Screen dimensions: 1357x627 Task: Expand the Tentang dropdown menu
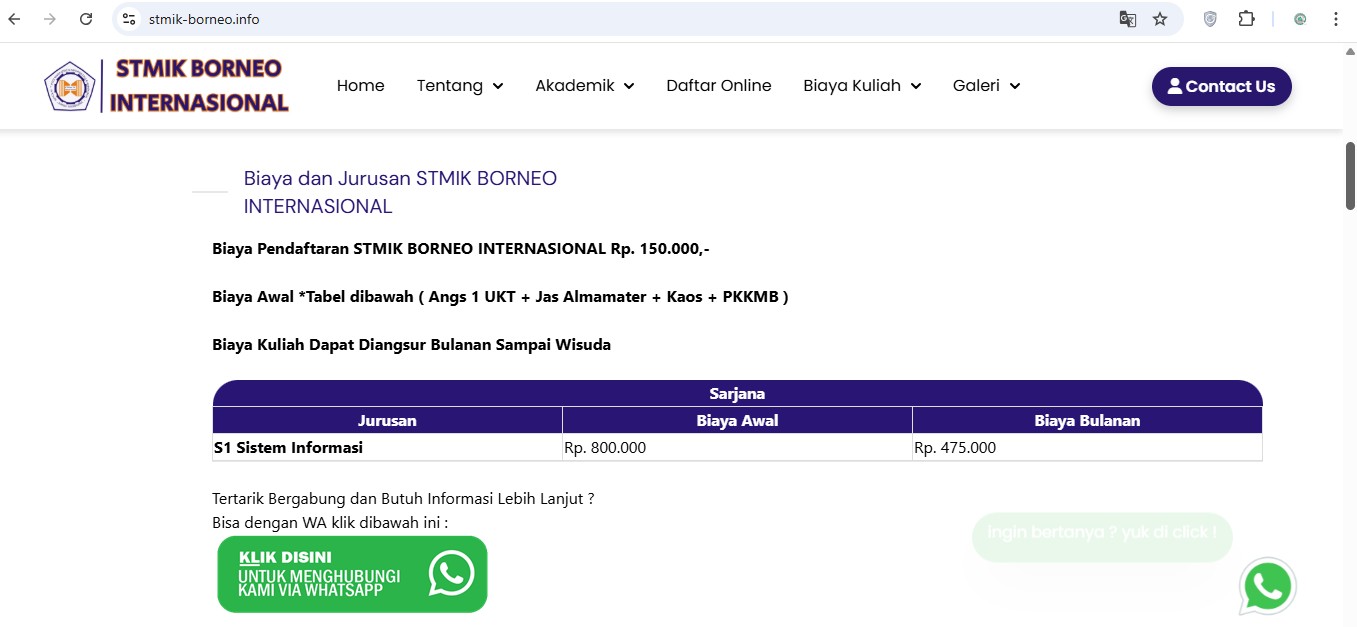(x=460, y=86)
